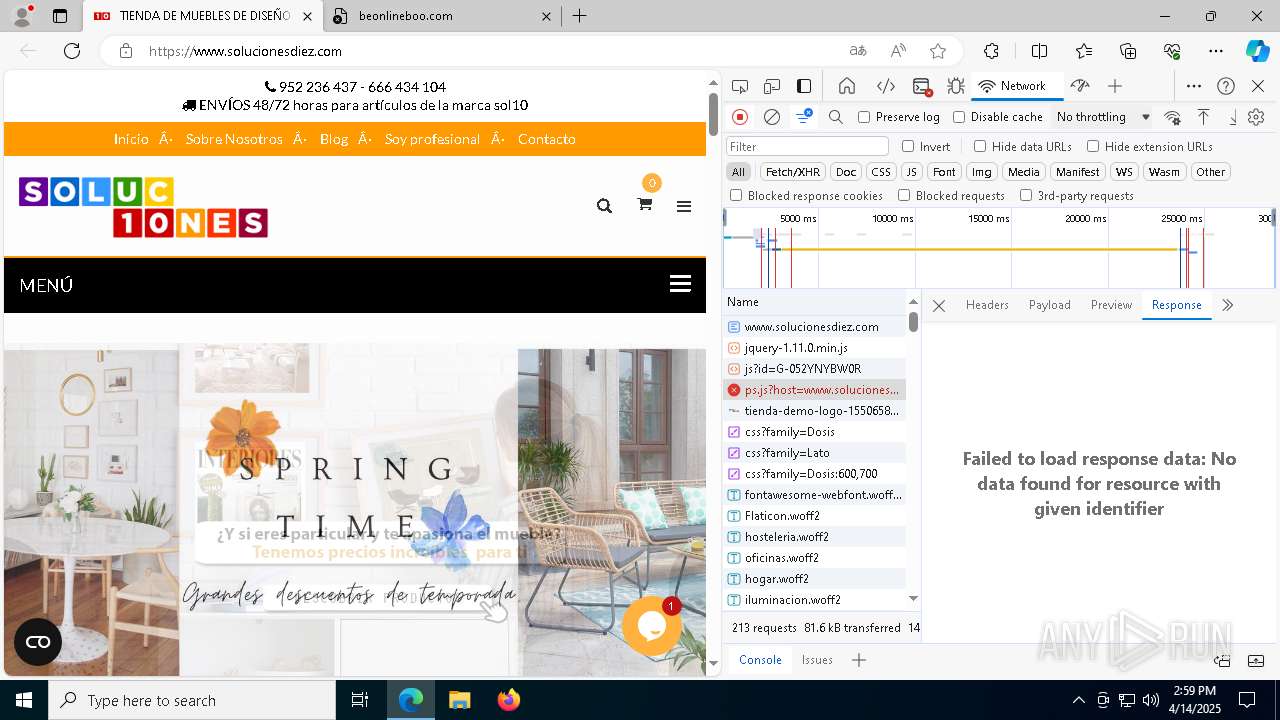Open the Soy profesional link
This screenshot has width=1280, height=720.
432,139
